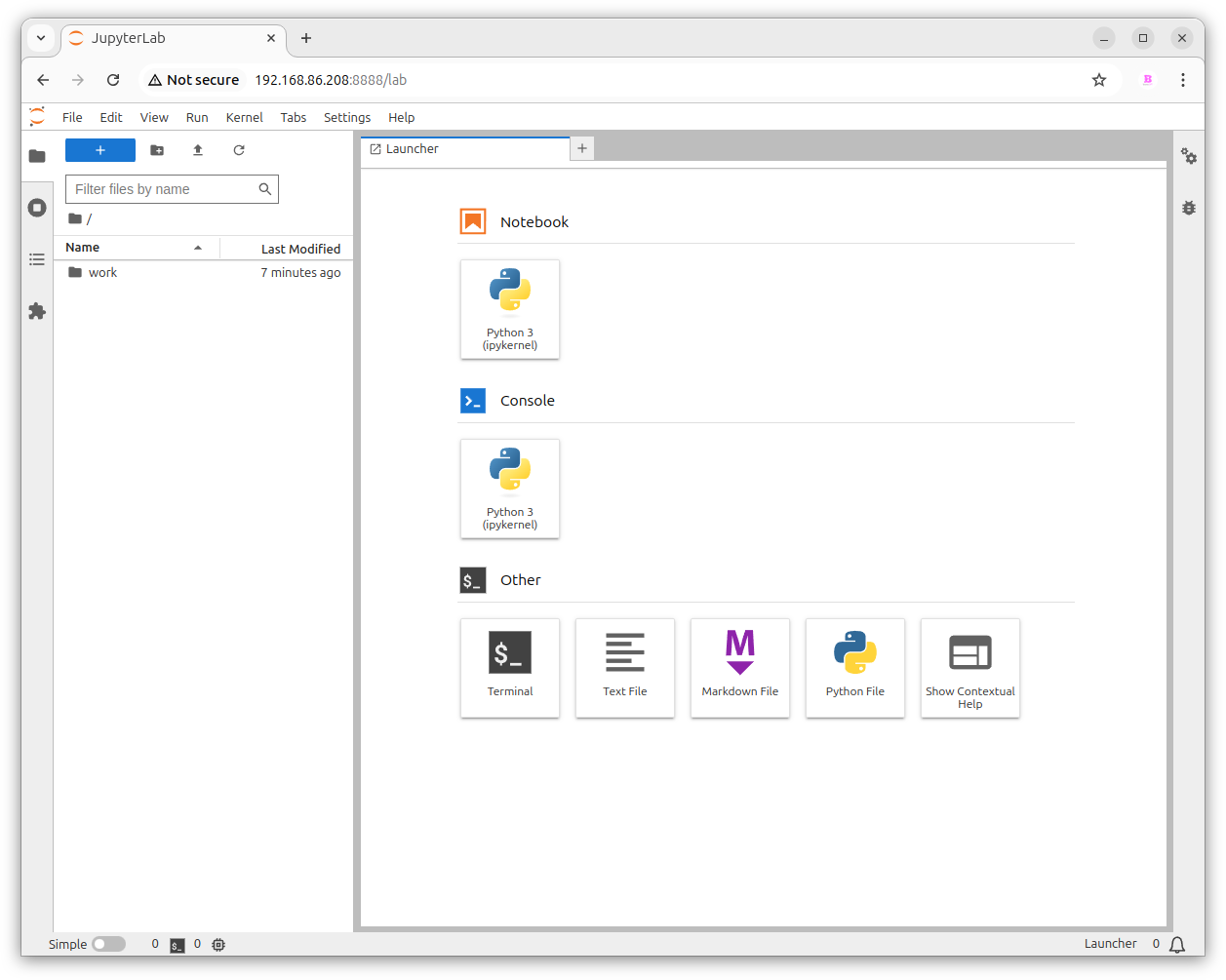Open the Kernel menu
Viewport: 1226px width, 980px height.
244,117
